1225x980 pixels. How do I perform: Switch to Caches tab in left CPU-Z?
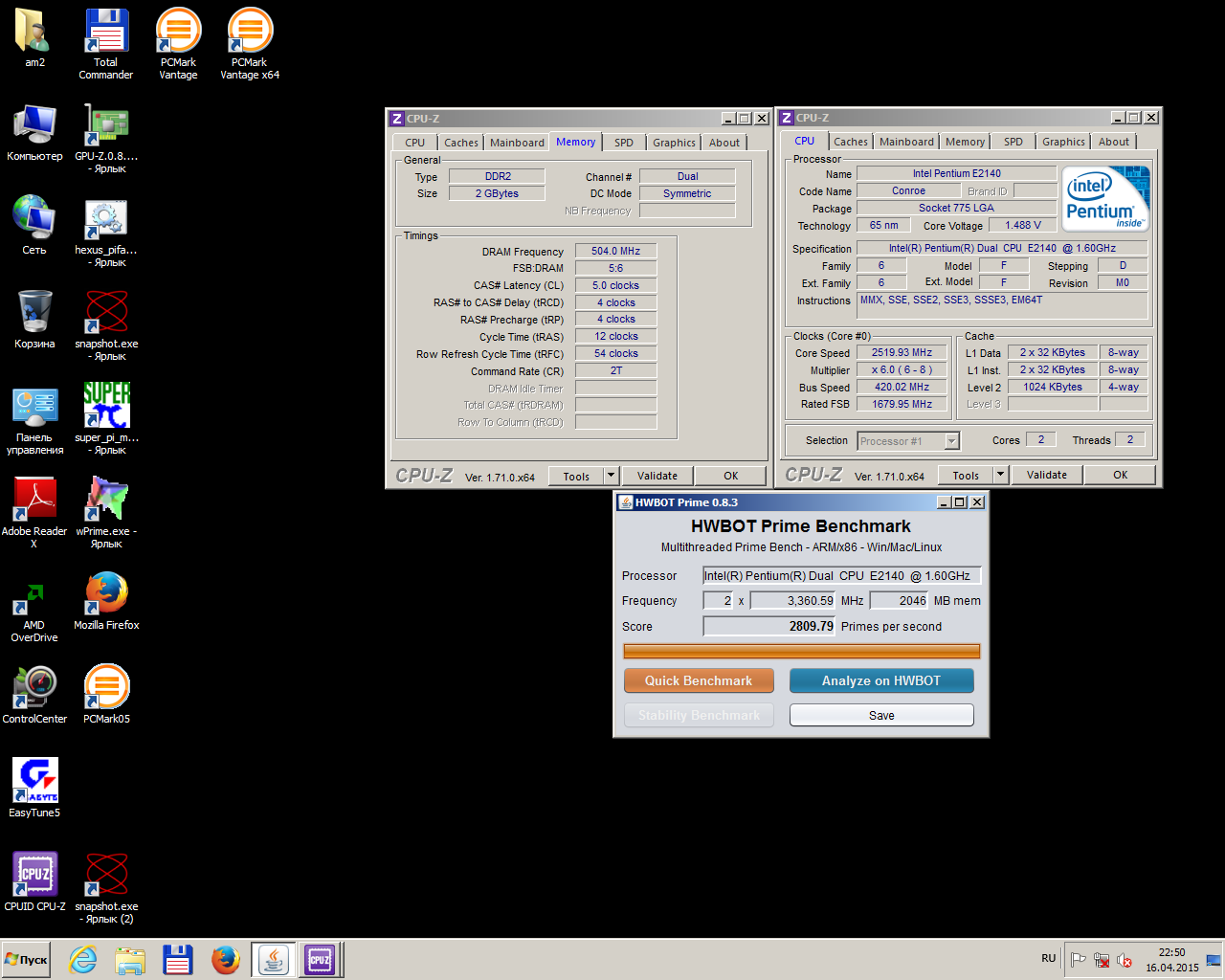[x=461, y=143]
